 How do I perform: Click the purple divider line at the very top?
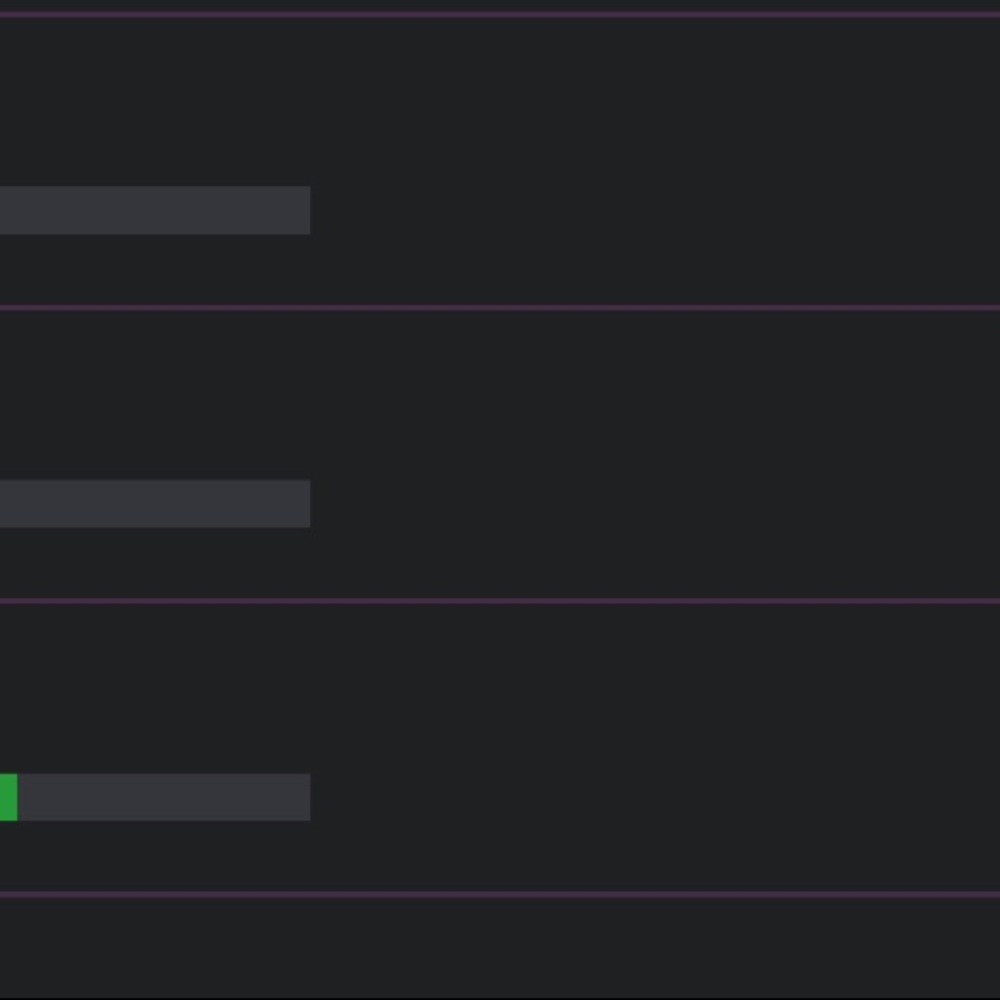pos(500,14)
